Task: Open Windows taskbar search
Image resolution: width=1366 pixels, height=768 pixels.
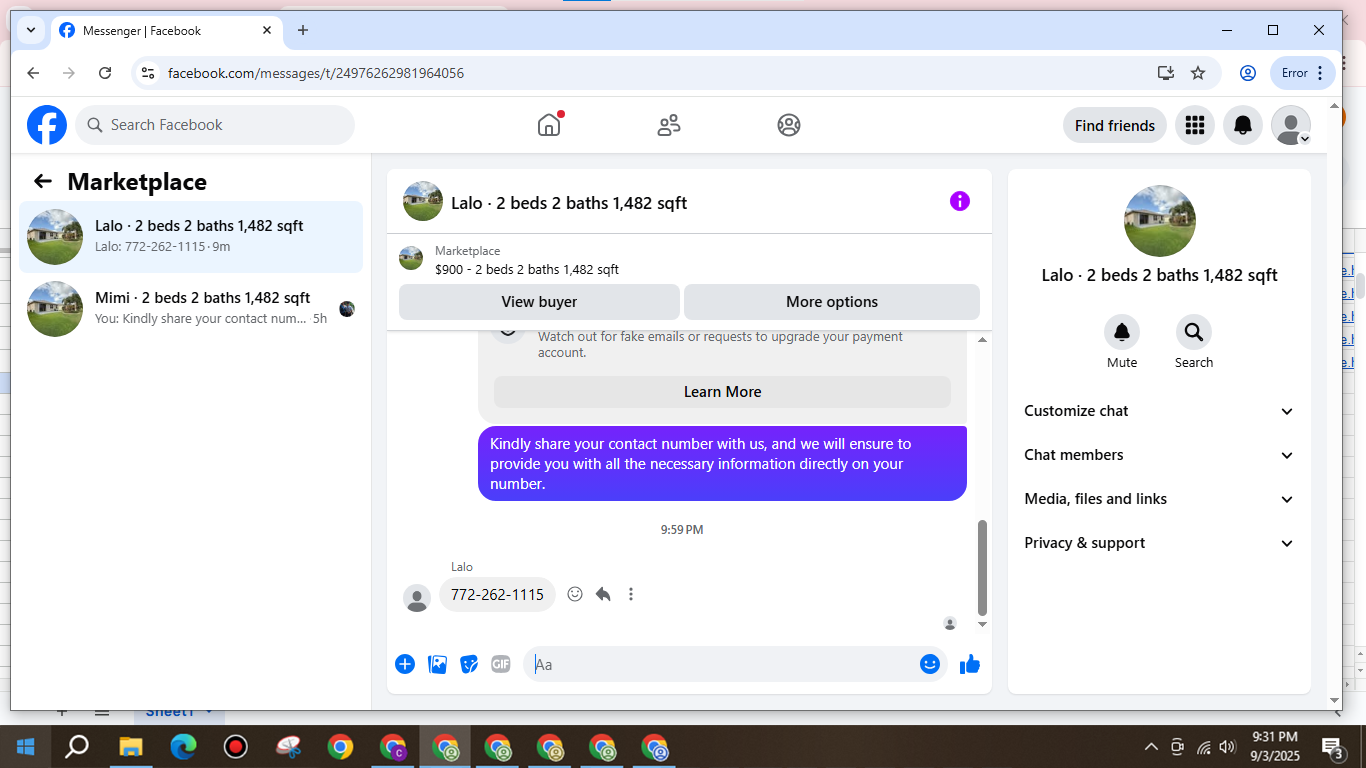Action: tap(77, 747)
